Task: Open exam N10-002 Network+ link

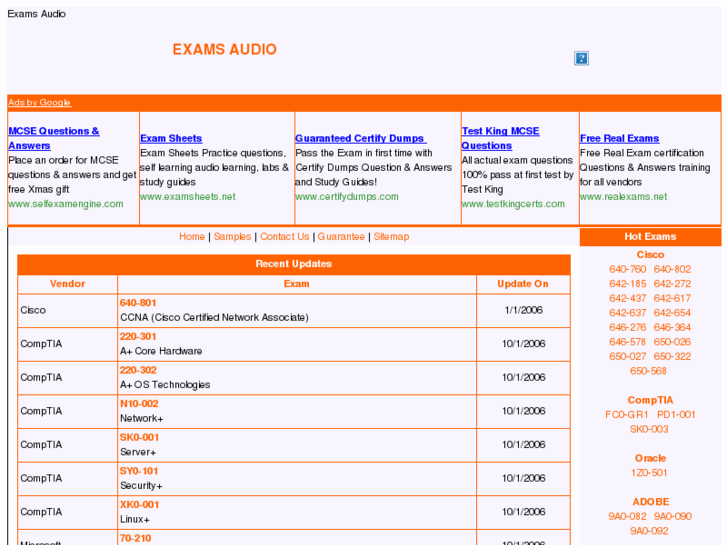Action: (x=139, y=404)
